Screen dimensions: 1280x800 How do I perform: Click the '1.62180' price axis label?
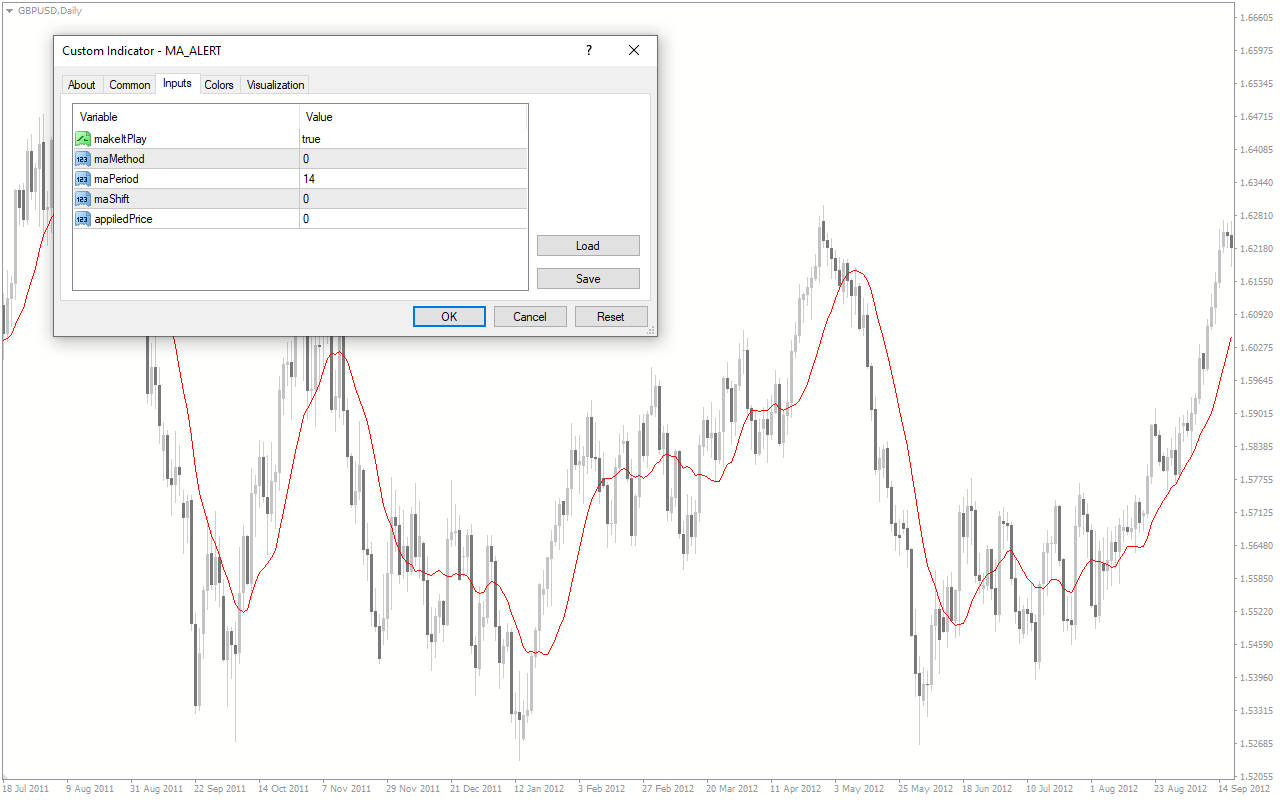coord(1256,248)
